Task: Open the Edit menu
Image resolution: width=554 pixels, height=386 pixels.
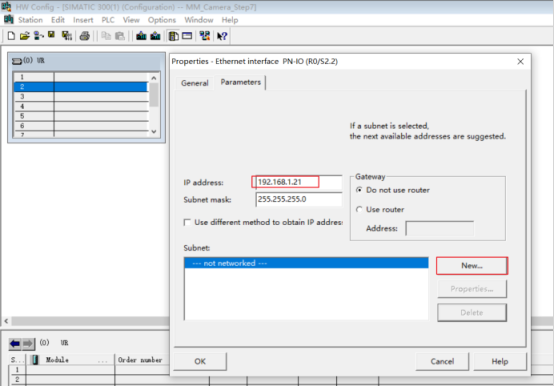Action: (x=58, y=20)
